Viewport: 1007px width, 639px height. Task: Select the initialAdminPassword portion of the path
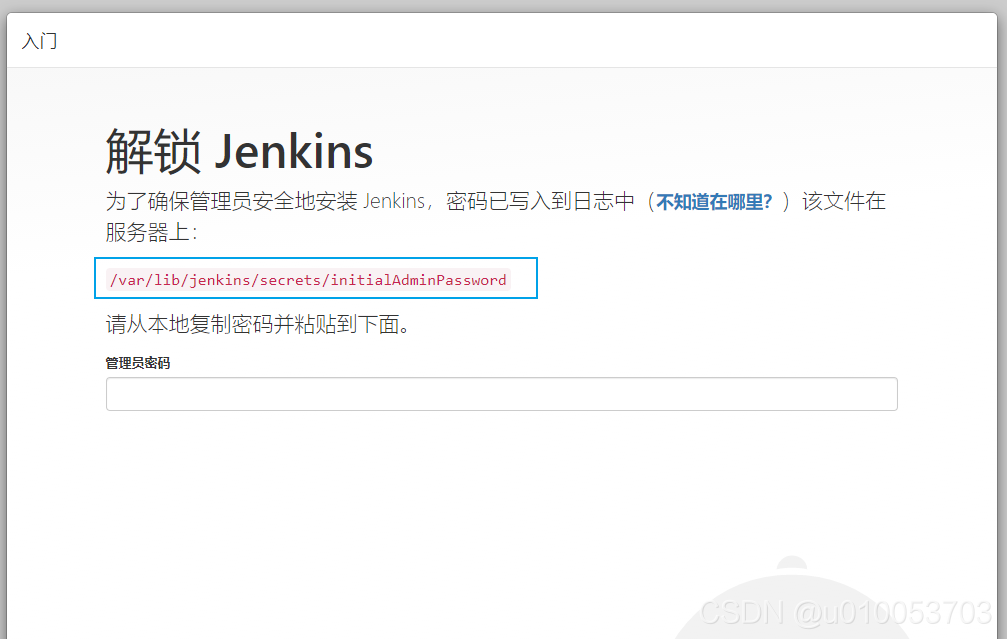click(x=418, y=280)
